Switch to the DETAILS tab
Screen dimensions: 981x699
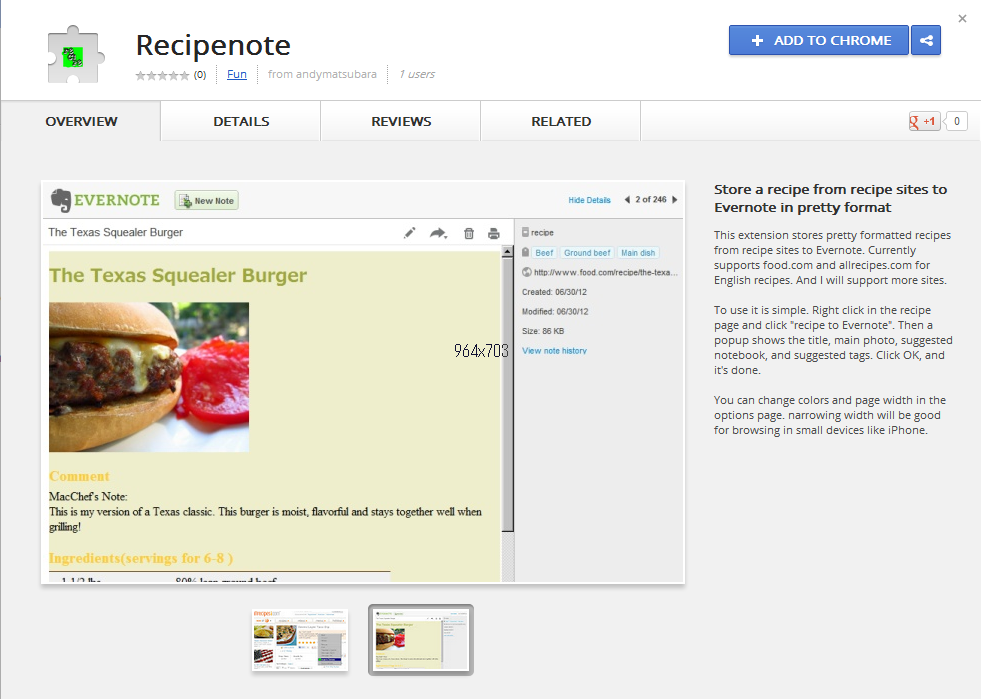click(x=241, y=121)
